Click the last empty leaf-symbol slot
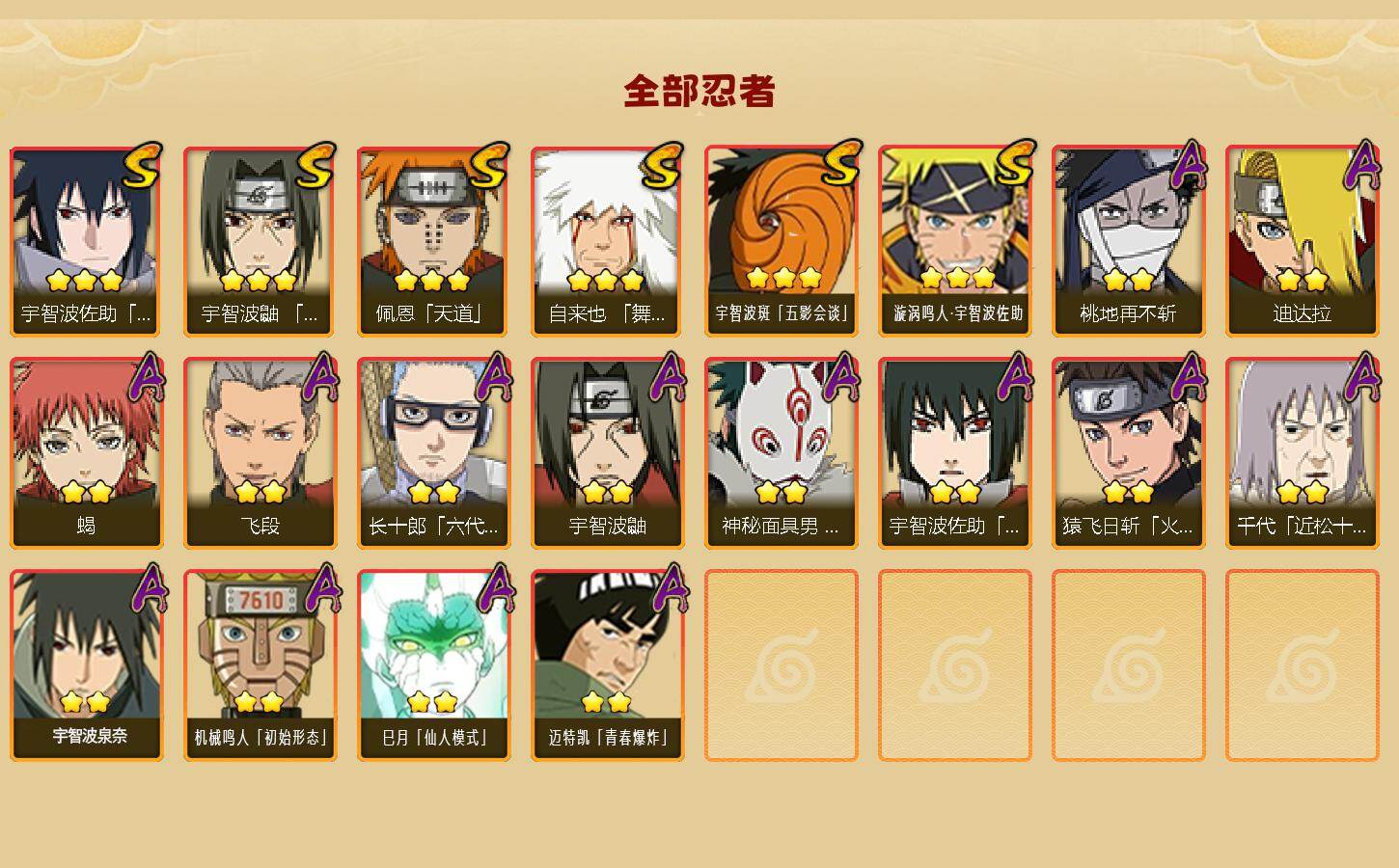This screenshot has width=1399, height=868. [x=1302, y=665]
